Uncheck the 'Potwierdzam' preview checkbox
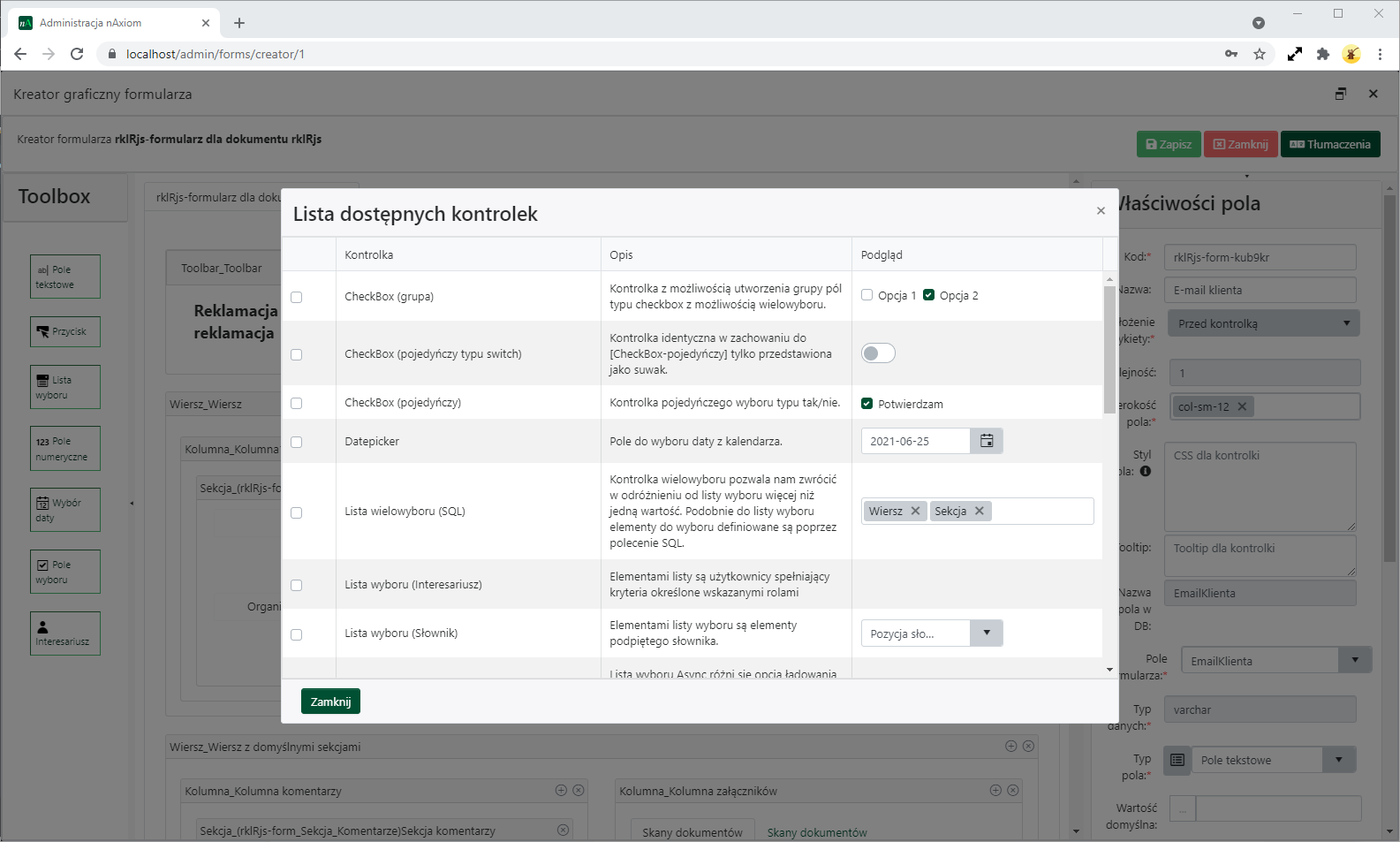1400x842 pixels. pos(866,404)
